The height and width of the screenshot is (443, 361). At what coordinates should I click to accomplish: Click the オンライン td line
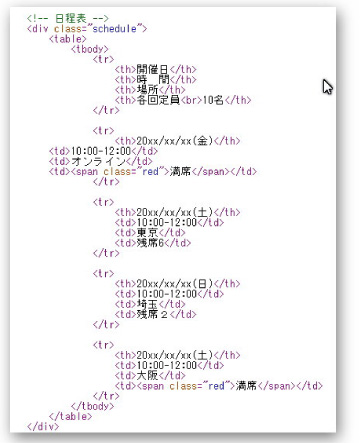coord(101,161)
